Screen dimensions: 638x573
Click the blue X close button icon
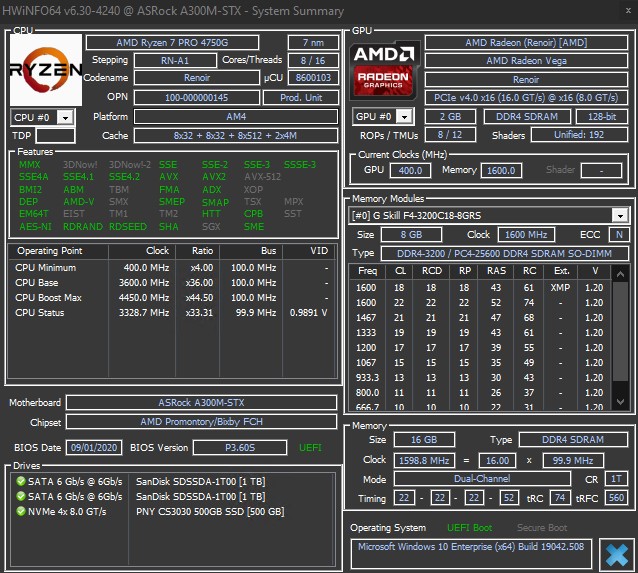pyautogui.click(x=616, y=555)
